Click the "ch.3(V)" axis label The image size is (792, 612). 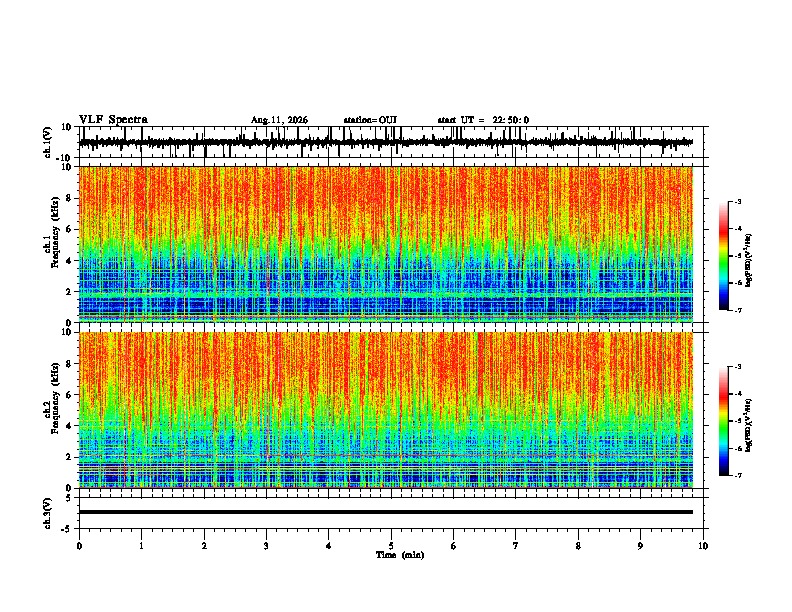48,514
